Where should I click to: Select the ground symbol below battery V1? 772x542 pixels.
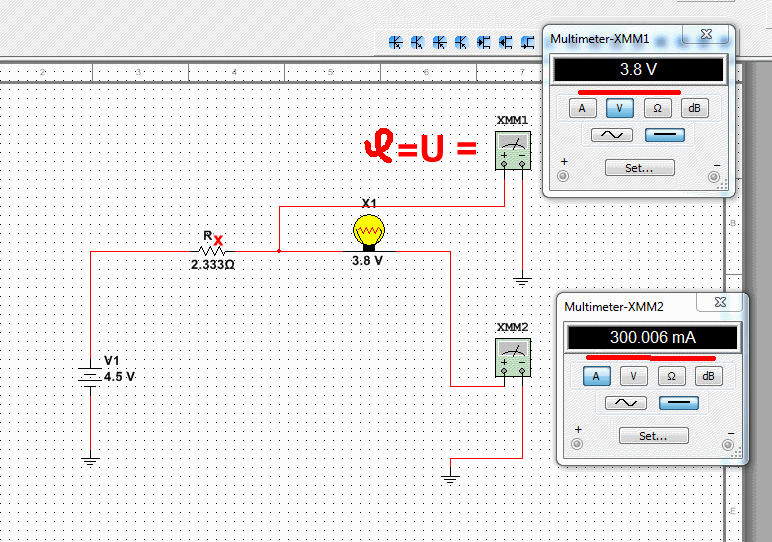[91, 460]
